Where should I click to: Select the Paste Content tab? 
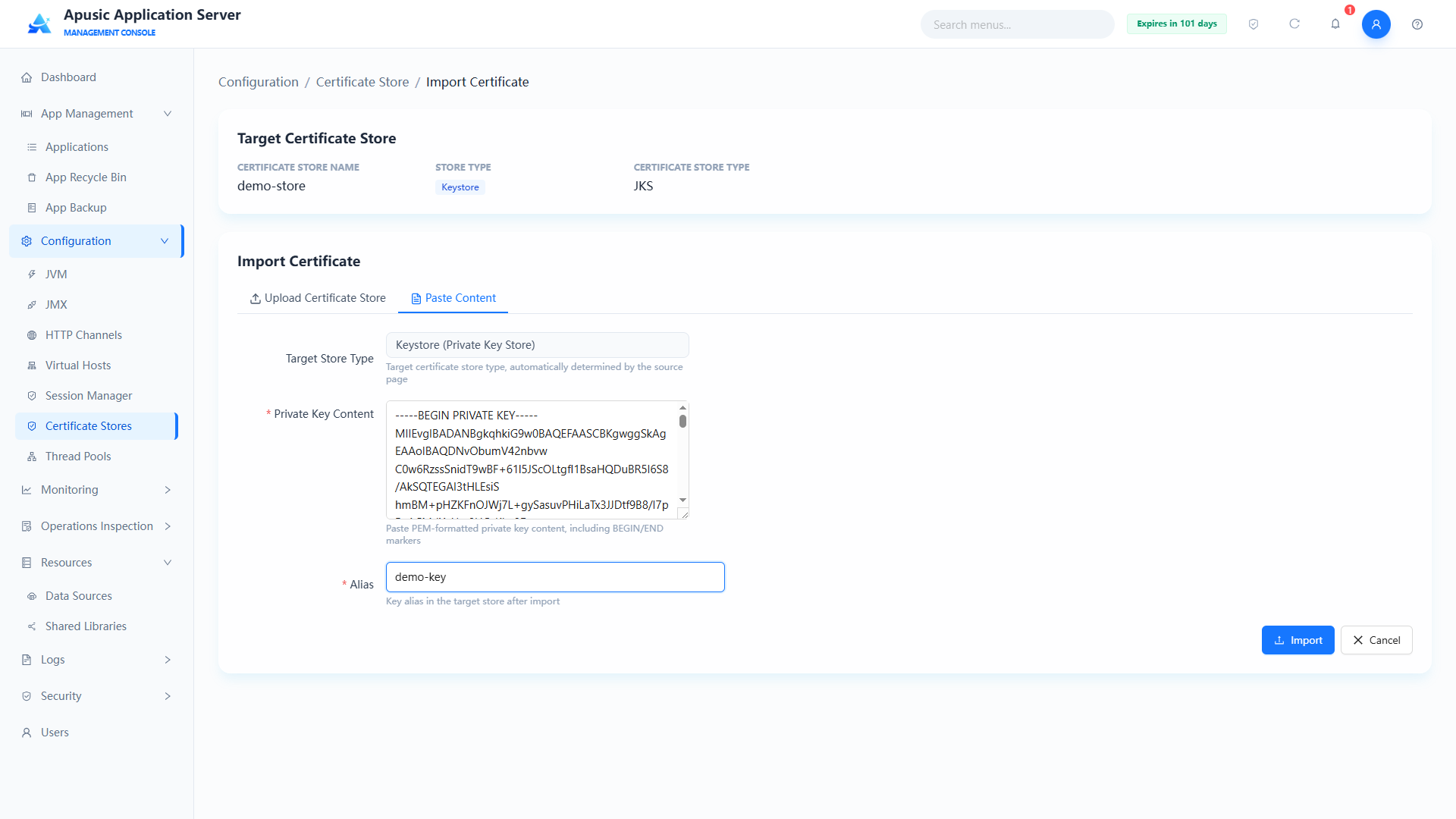pos(453,298)
